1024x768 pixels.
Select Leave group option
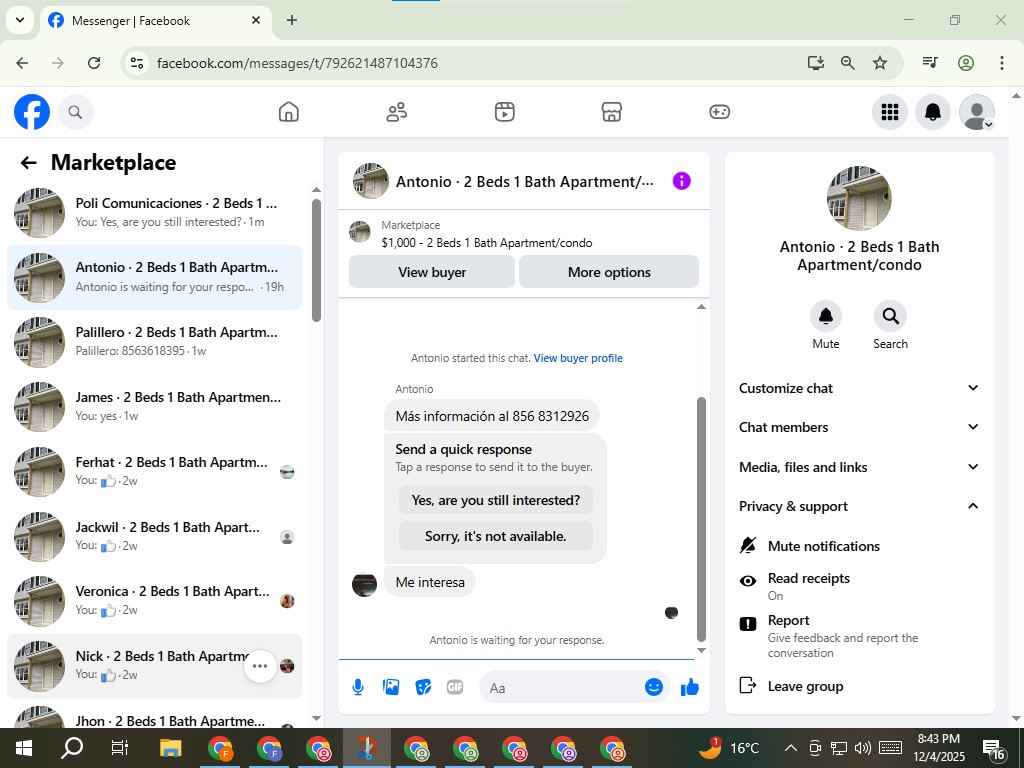pos(859,686)
